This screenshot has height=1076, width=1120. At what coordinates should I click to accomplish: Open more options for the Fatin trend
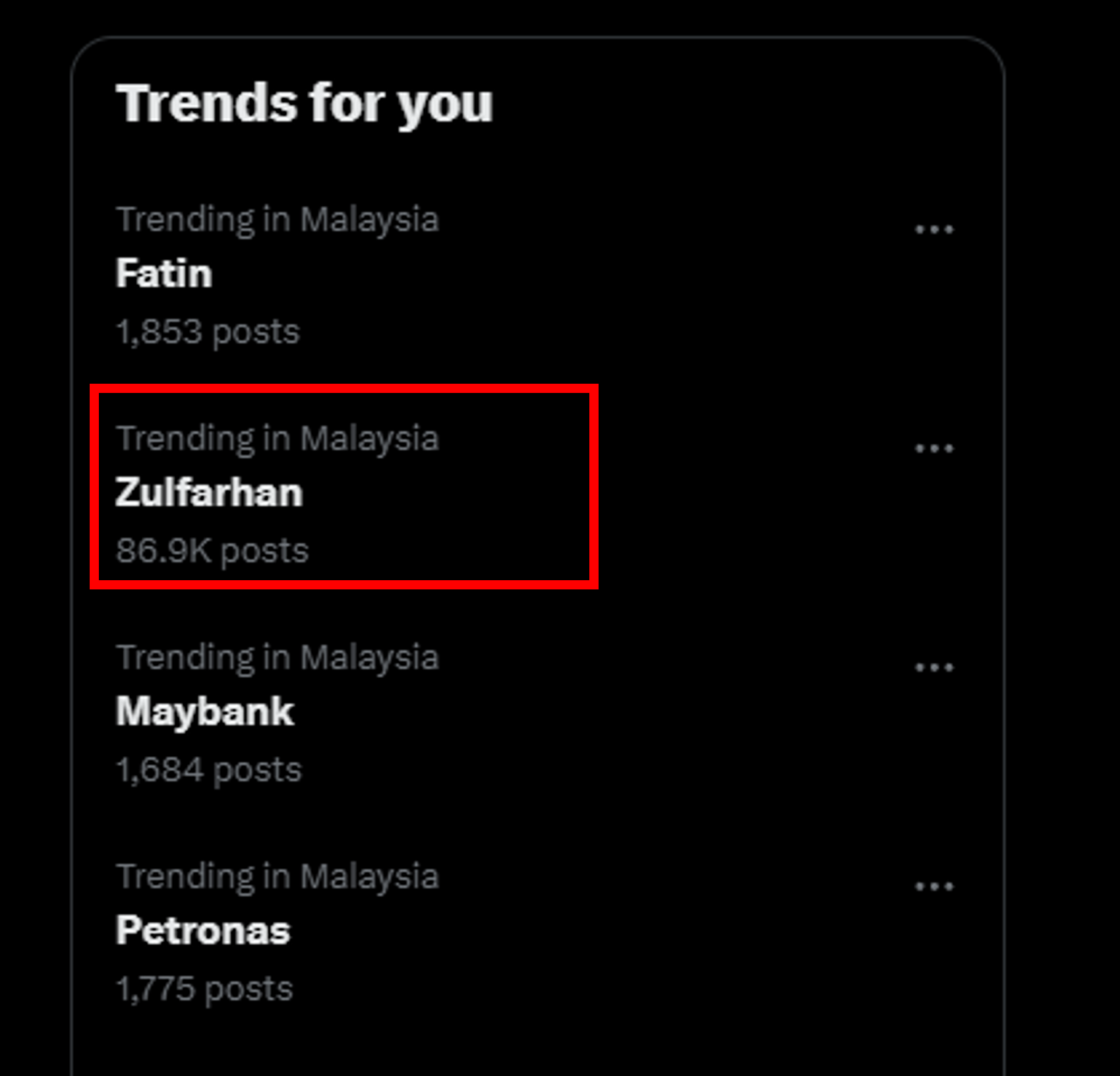(934, 229)
